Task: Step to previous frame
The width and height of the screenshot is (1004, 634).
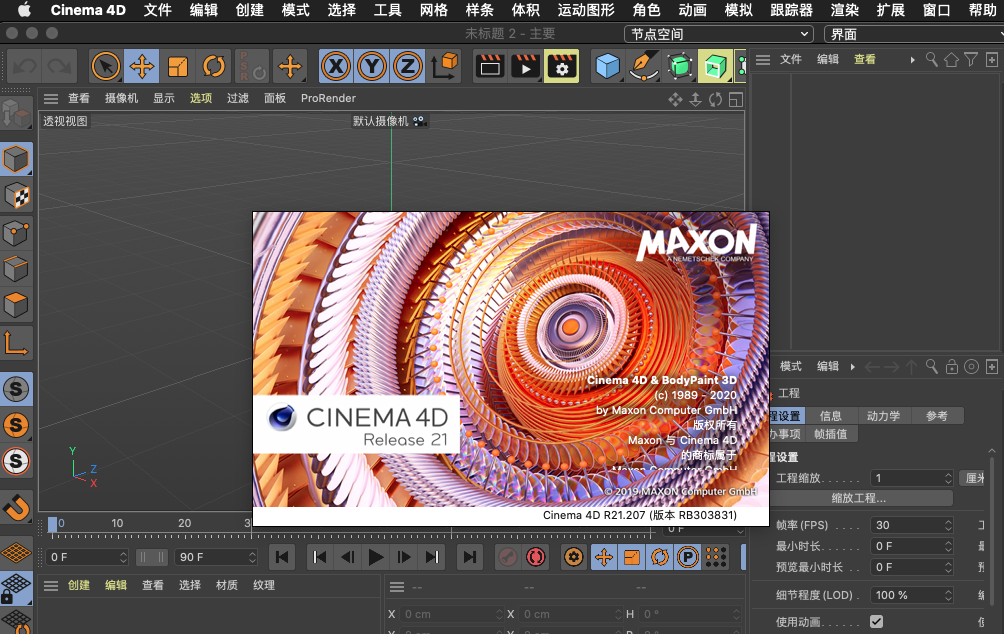Action: coord(347,557)
